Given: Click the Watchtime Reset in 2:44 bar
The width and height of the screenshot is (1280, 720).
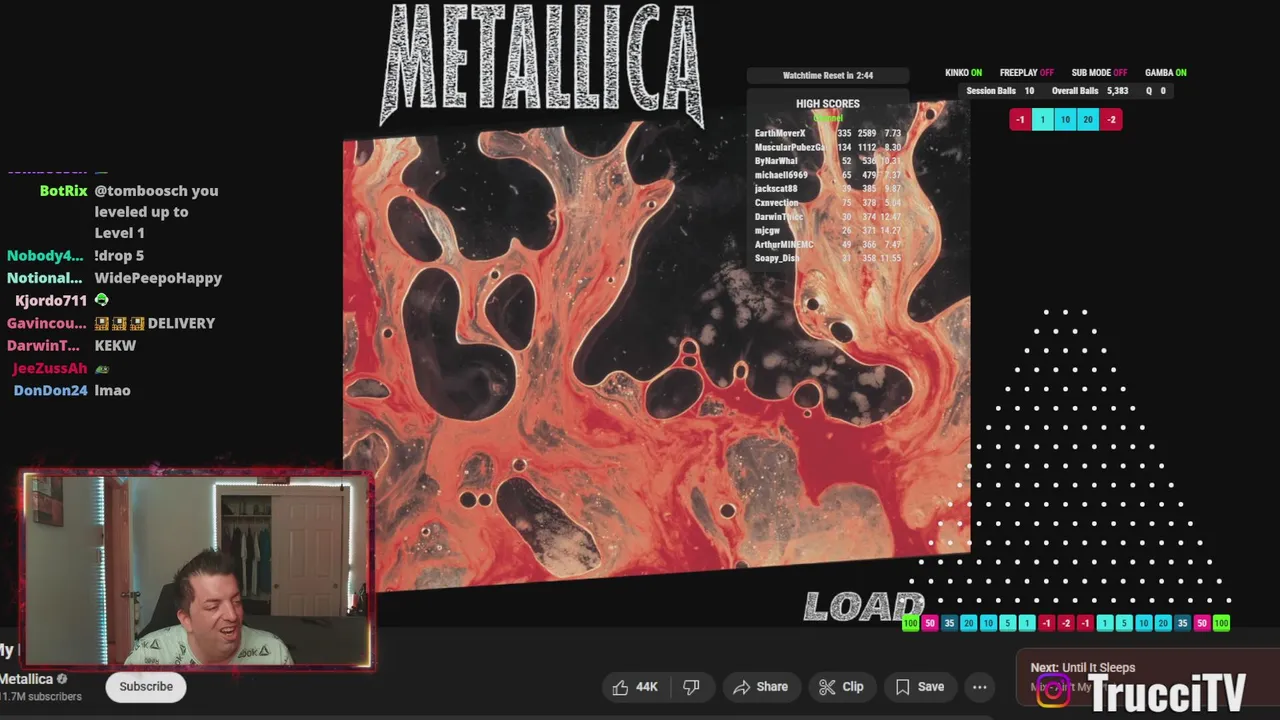Looking at the screenshot, I should [828, 76].
